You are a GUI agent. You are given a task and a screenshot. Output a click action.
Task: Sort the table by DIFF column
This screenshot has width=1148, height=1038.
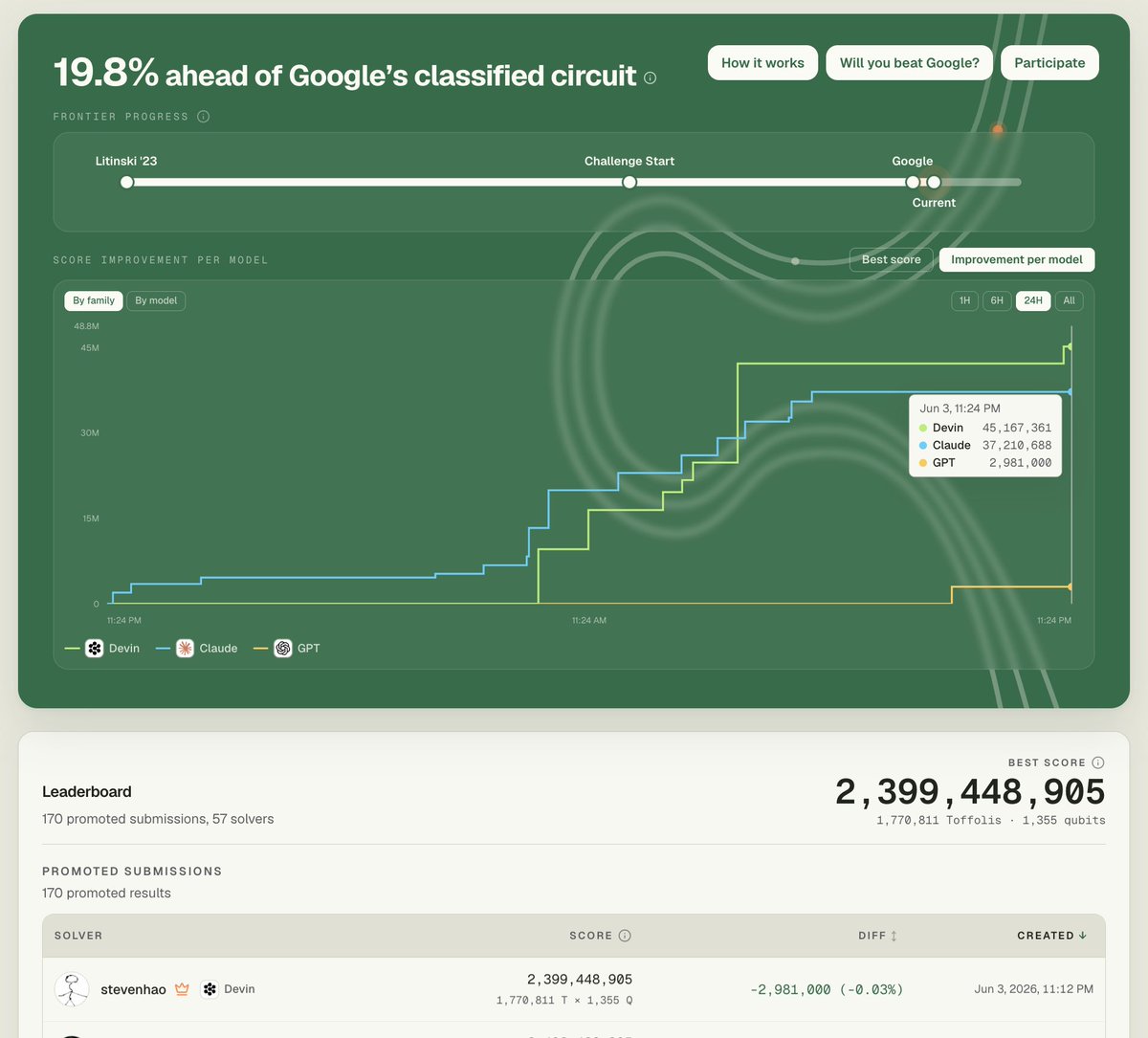(877, 936)
